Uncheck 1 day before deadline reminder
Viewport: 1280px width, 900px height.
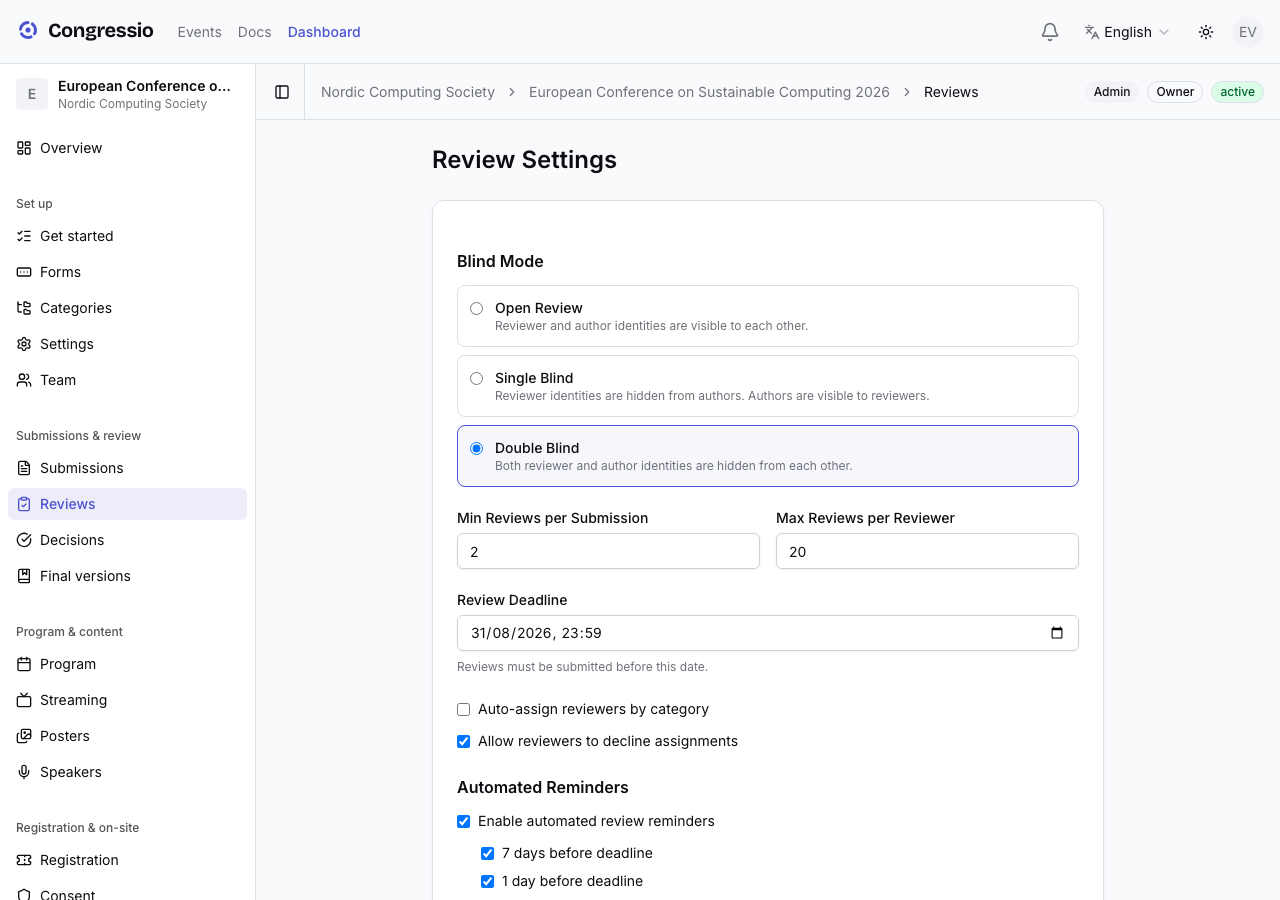coord(488,881)
